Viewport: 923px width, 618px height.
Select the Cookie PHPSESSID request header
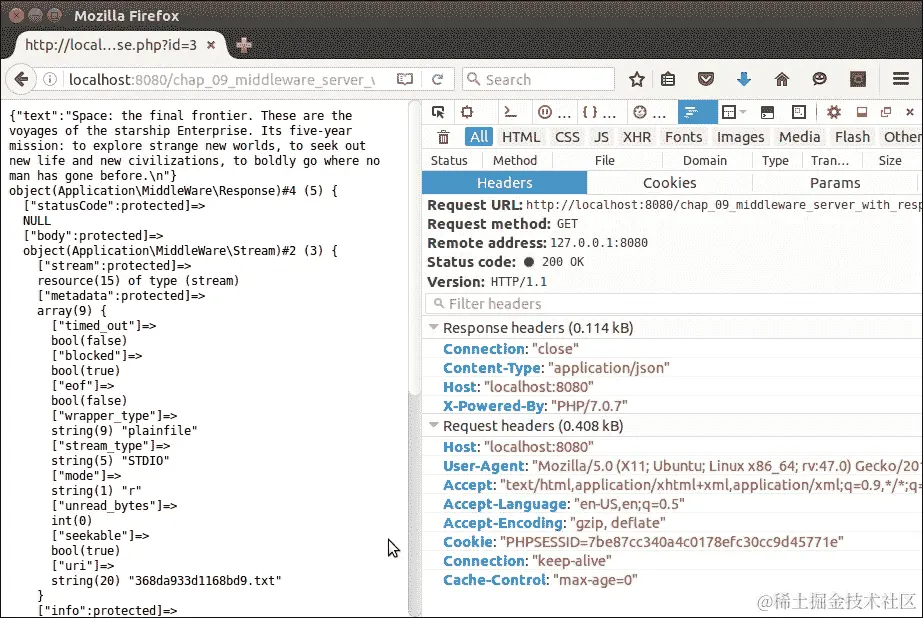pyautogui.click(x=643, y=542)
